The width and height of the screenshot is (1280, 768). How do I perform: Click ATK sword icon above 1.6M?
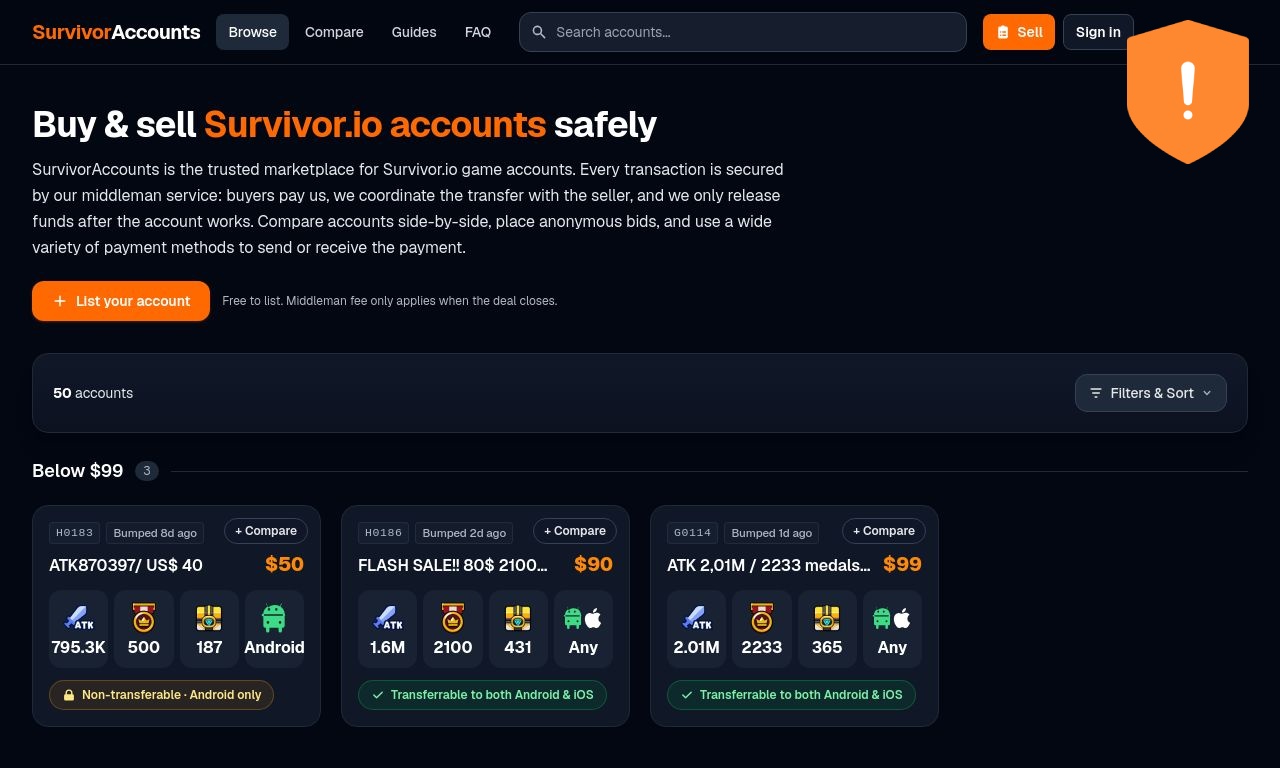(388, 618)
